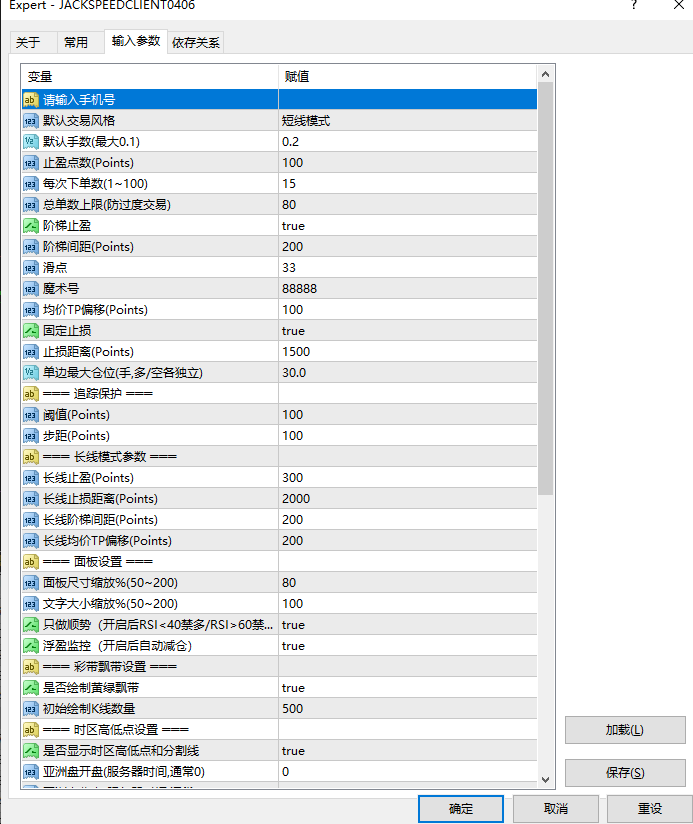
Task: Click the icon for 止损距离(Points)
Action: (30, 352)
